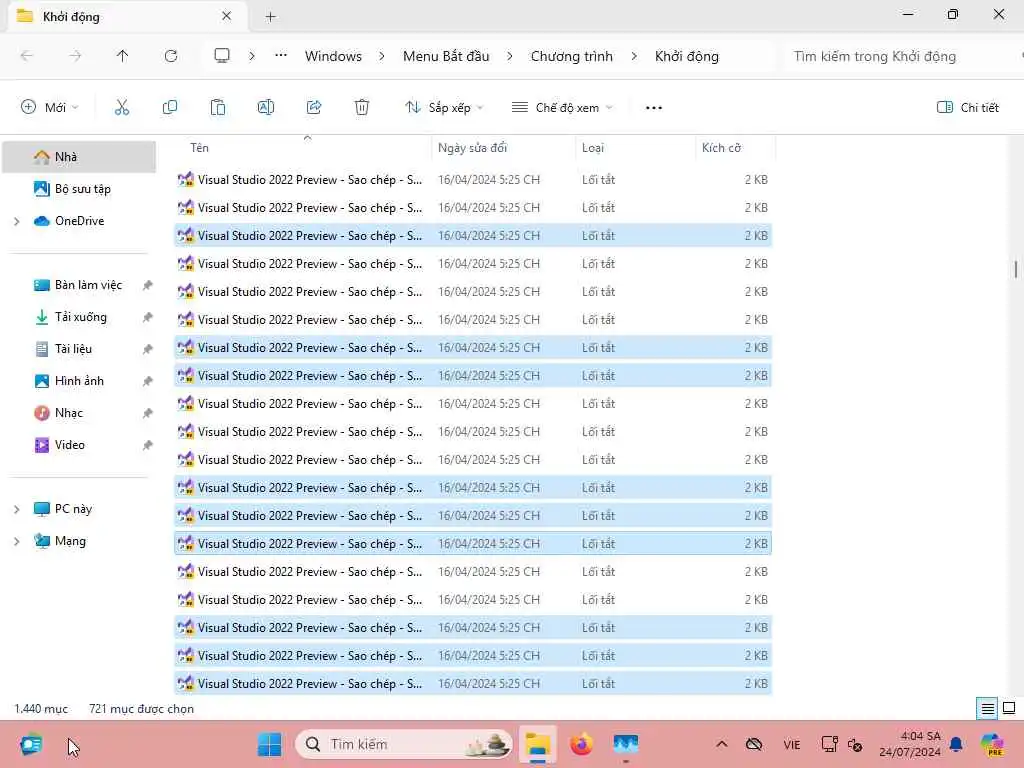
Task: Open the clock and date flyout
Action: pyautogui.click(x=910, y=744)
